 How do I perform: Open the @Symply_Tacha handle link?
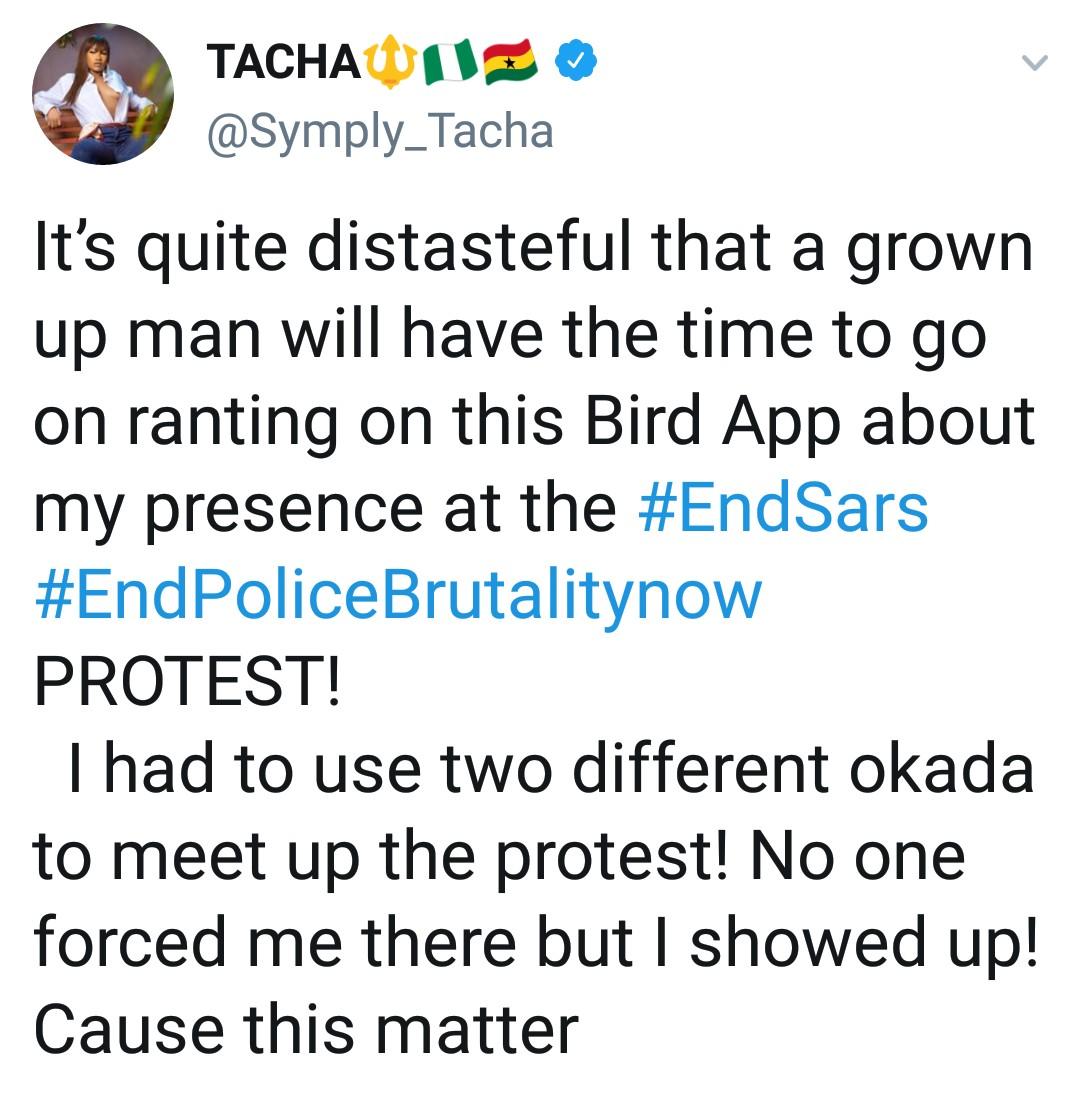pos(379,130)
